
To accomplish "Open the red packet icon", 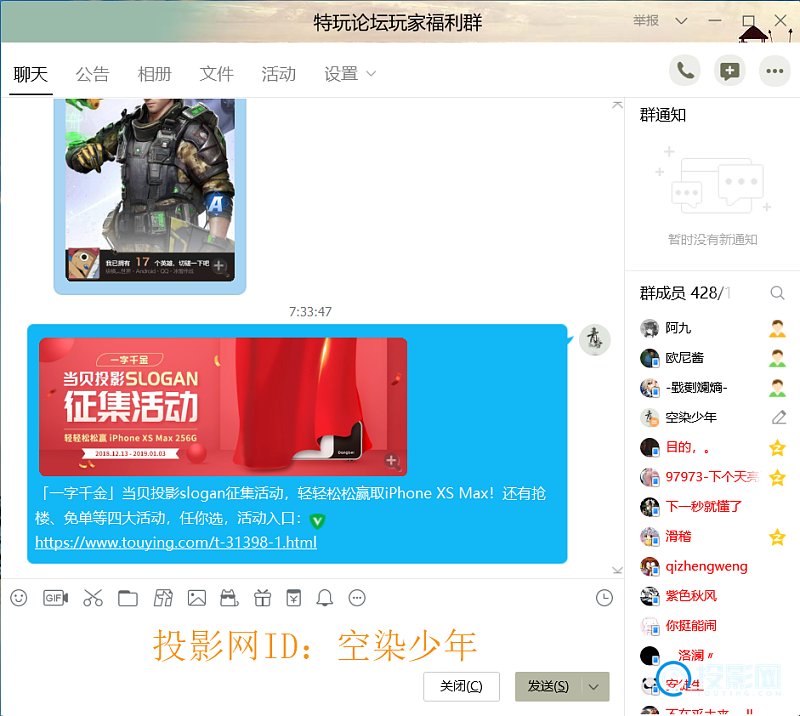I will [x=294, y=598].
